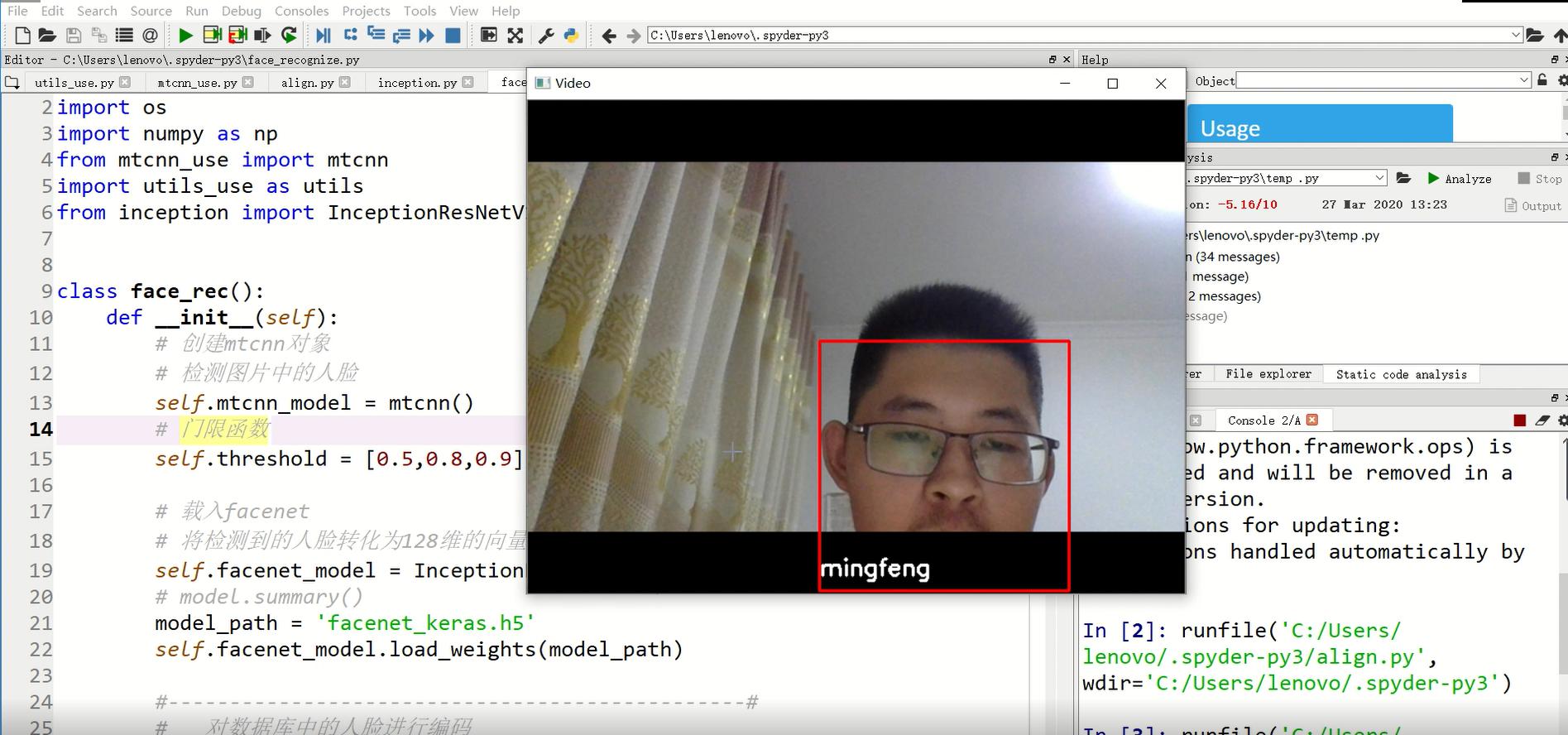Run the current file with green play
This screenshot has width=1568, height=735.
point(185,35)
